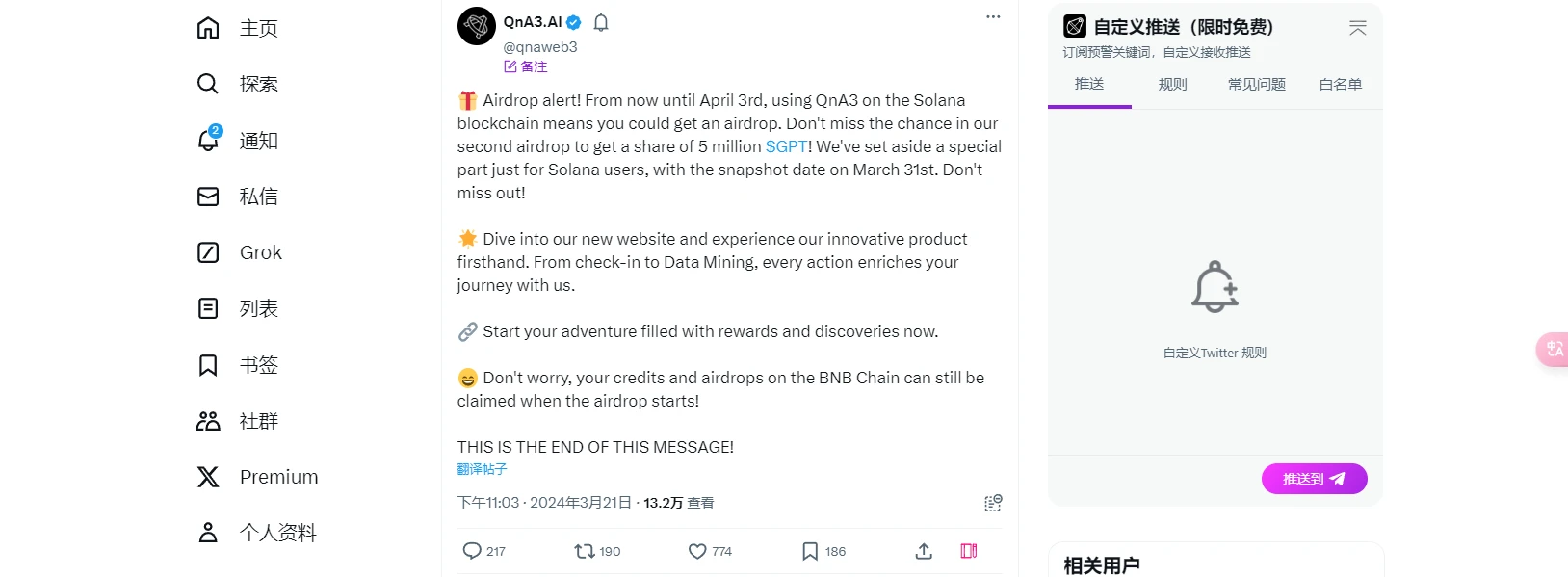Switch to the 常见问题 tab
Screen dimensions: 1568x577
[x=1256, y=85]
